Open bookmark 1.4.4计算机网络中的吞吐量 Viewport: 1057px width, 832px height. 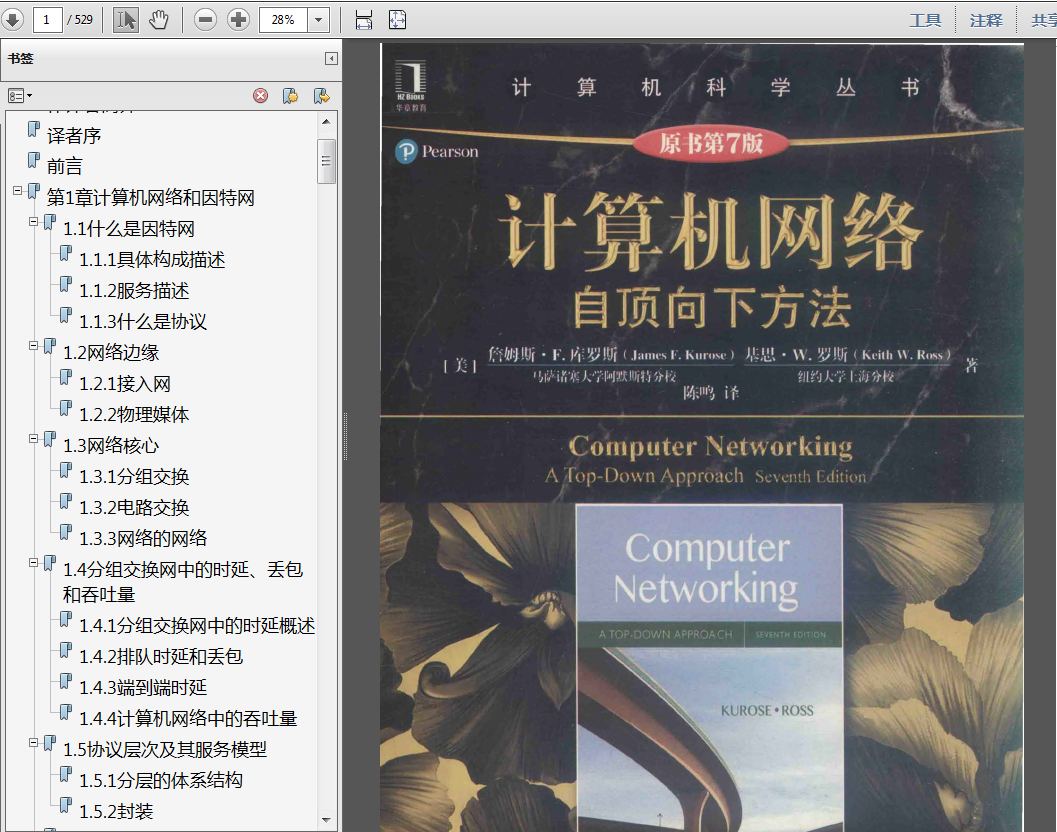click(188, 719)
